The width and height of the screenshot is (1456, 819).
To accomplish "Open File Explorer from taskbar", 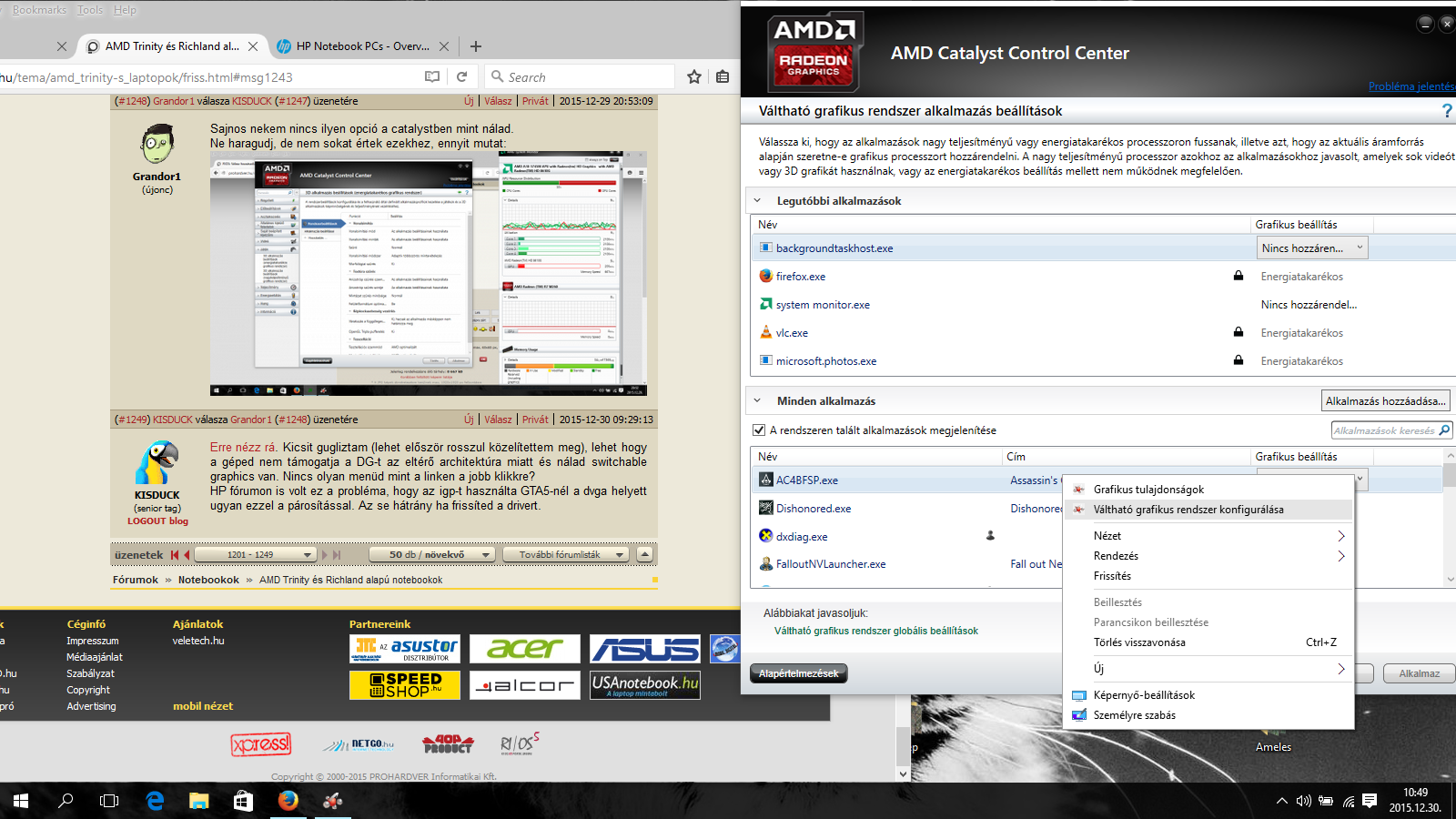I will (x=199, y=801).
